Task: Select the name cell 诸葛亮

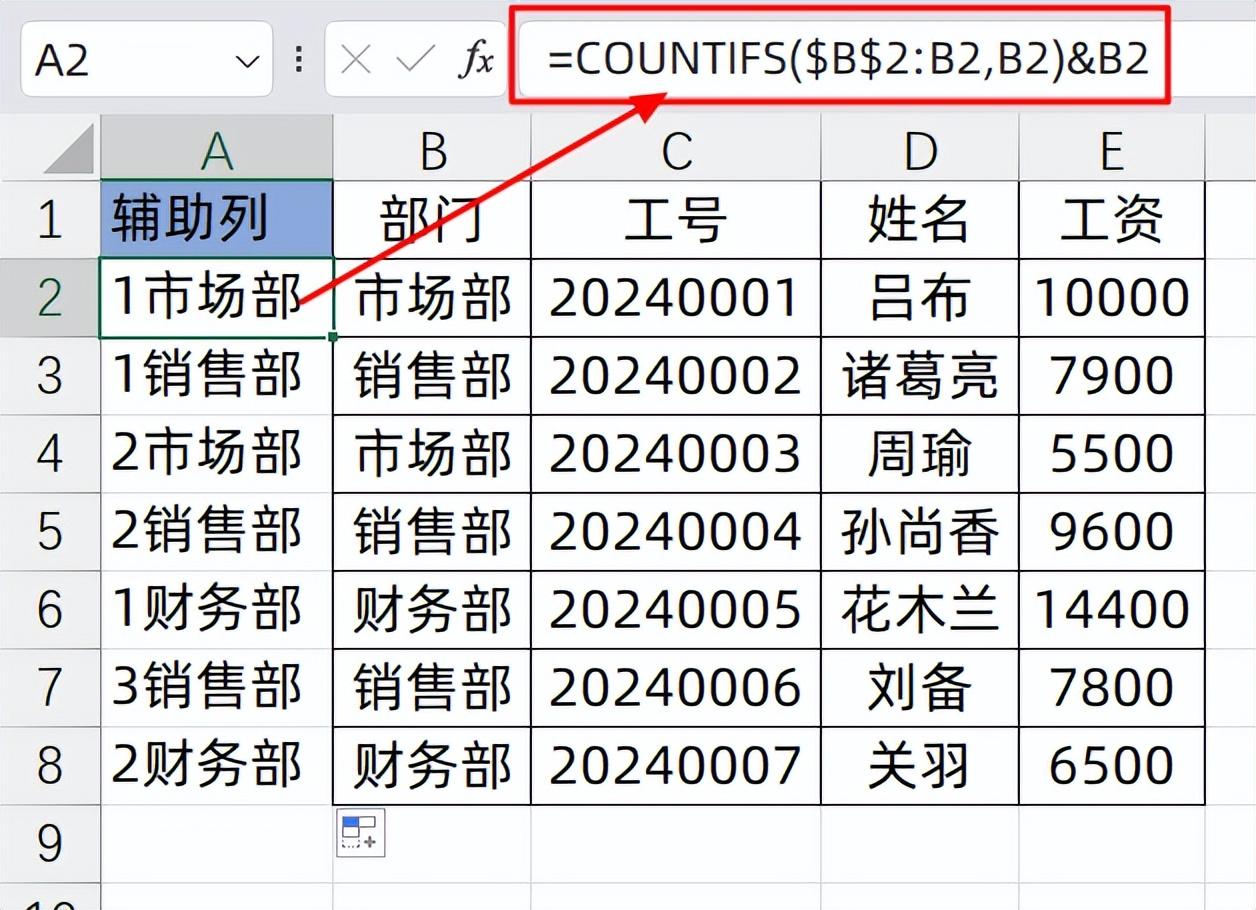Action: 919,375
